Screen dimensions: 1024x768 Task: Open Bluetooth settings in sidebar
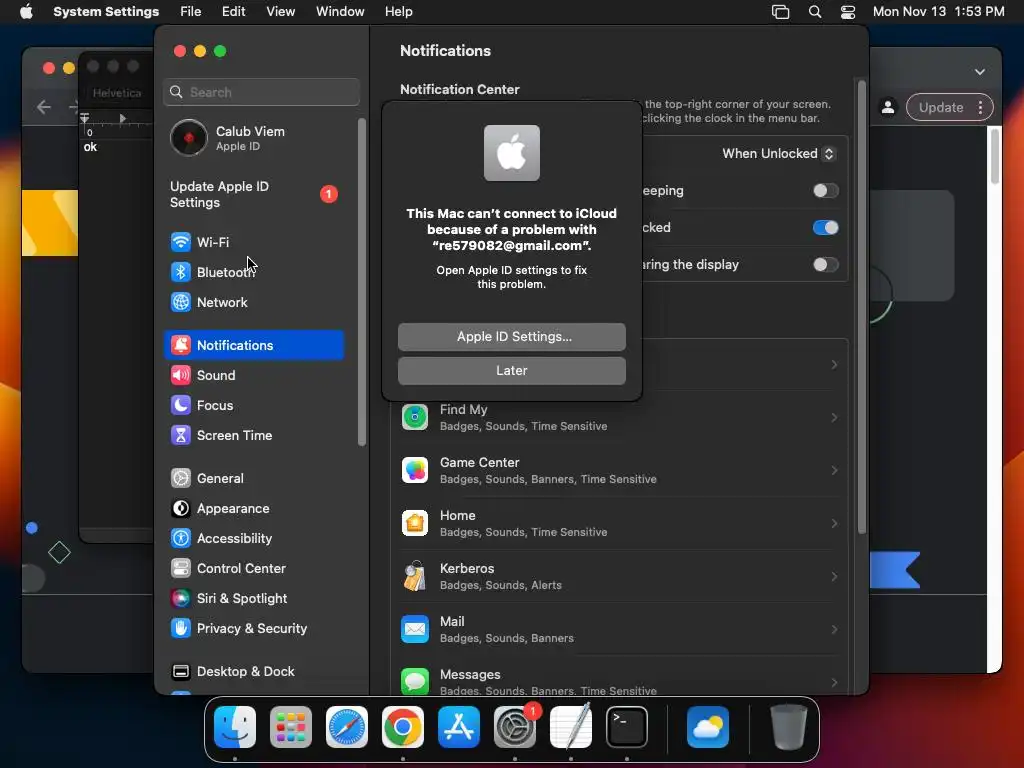(x=253, y=272)
